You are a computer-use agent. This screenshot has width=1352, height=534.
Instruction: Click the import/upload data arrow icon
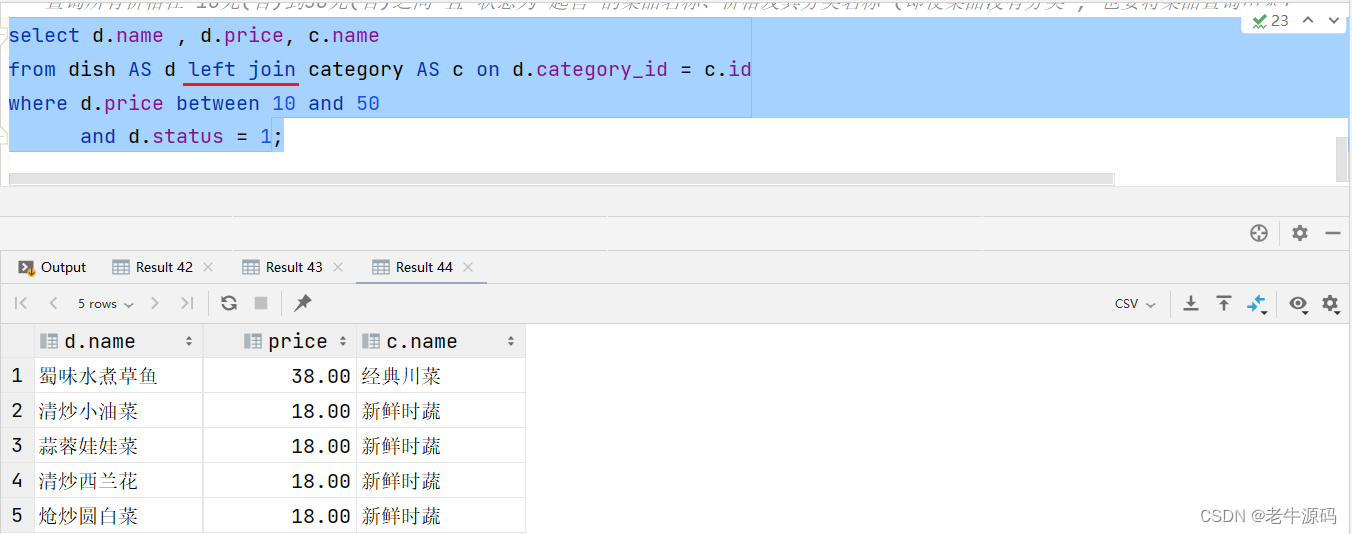pos(1223,303)
